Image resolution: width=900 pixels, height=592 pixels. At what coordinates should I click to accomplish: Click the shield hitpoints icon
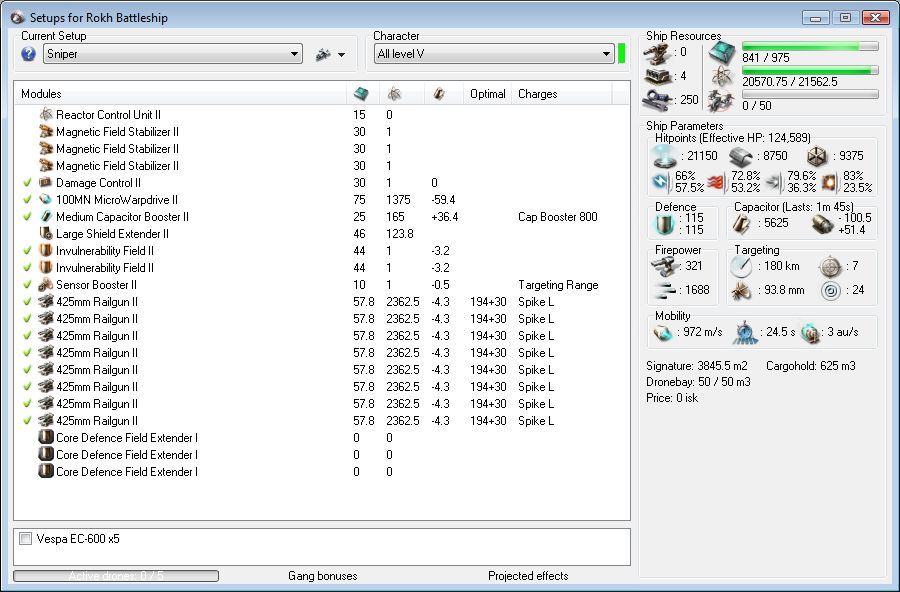pyautogui.click(x=664, y=156)
